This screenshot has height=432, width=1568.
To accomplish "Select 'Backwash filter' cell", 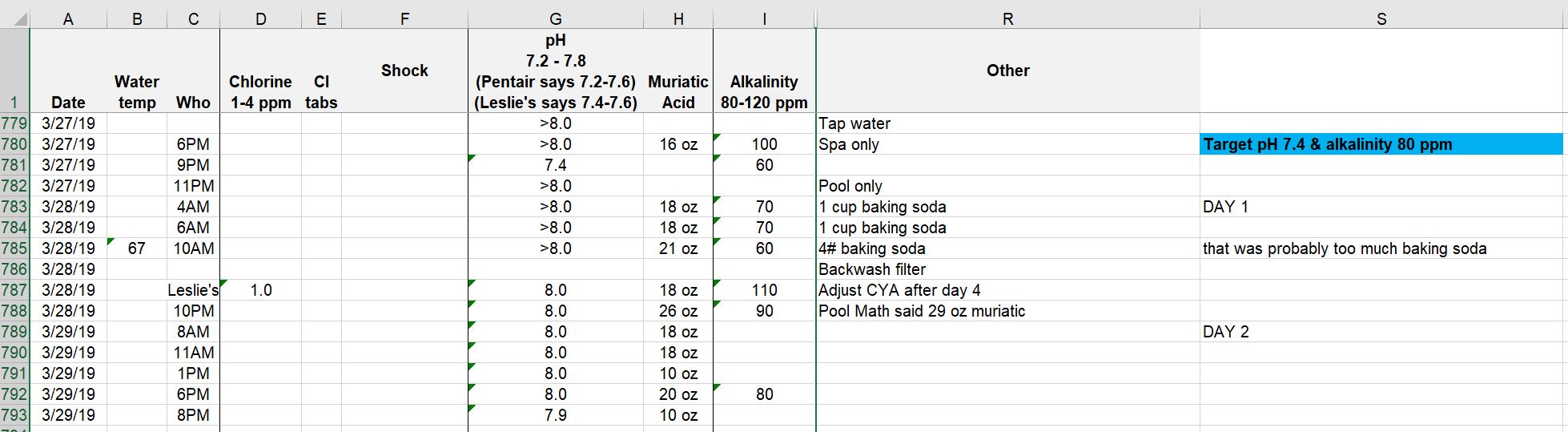I will coord(1007,269).
